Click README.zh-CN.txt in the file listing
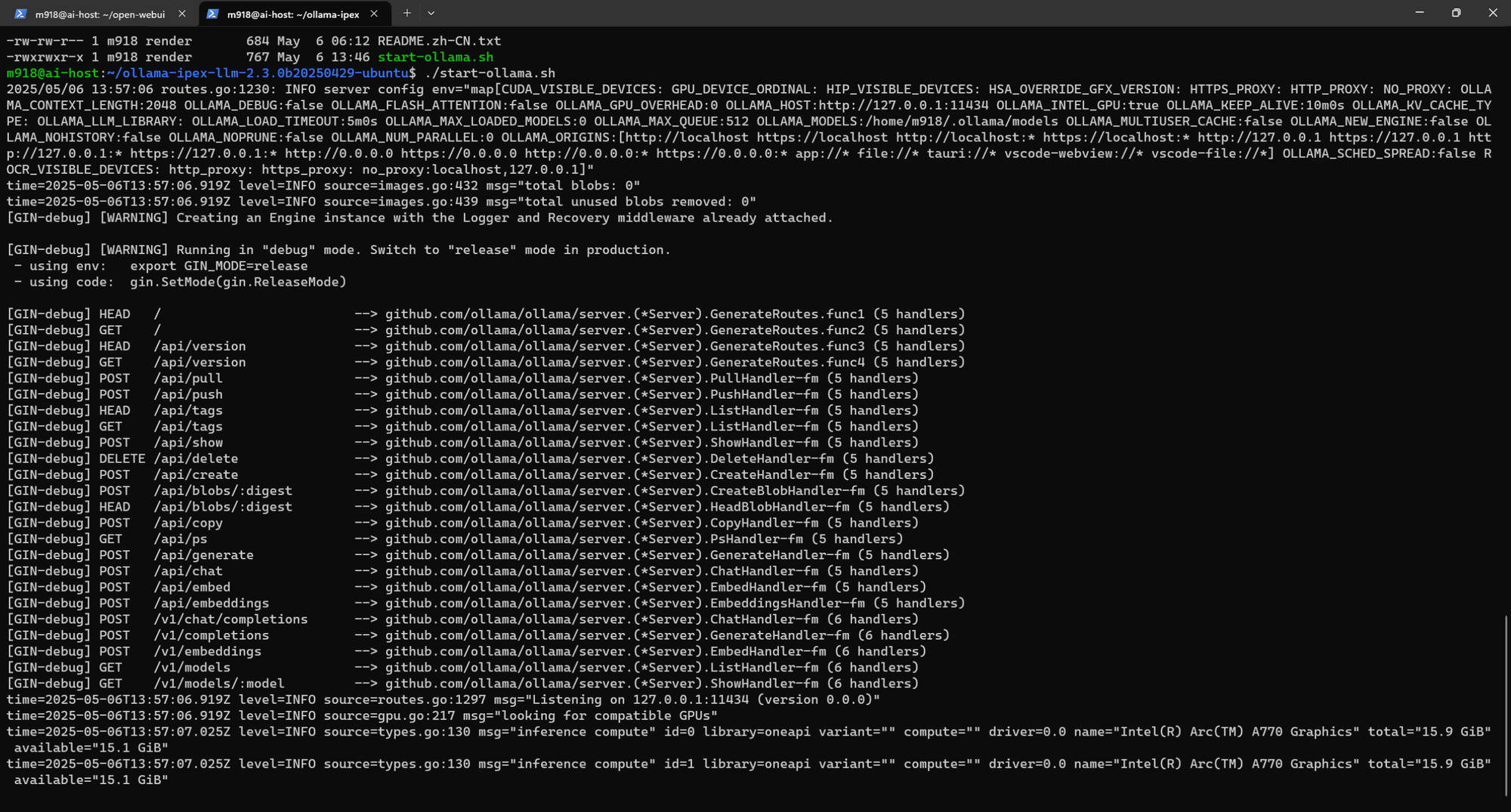Image resolution: width=1511 pixels, height=812 pixels. click(439, 41)
